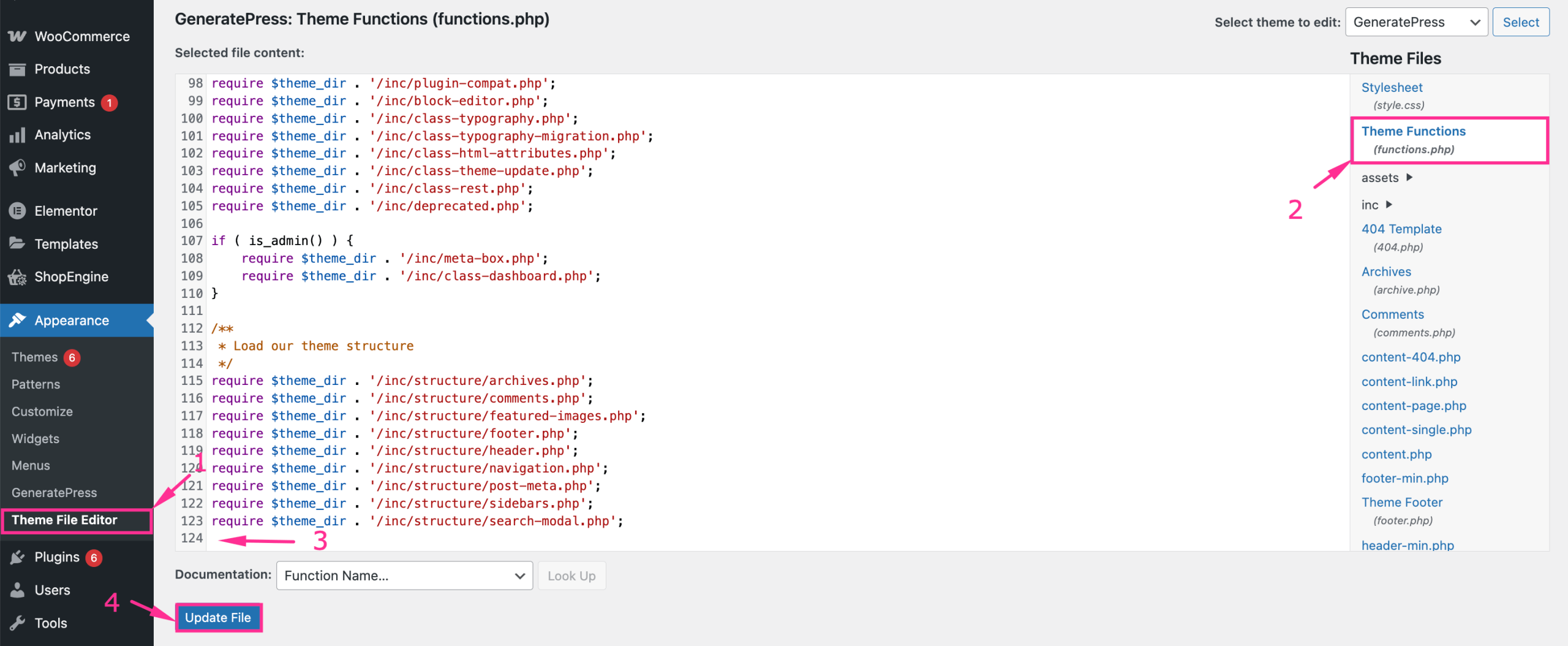1568x646 pixels.
Task: Click line requiring deprecated.php
Action: pyautogui.click(x=372, y=206)
